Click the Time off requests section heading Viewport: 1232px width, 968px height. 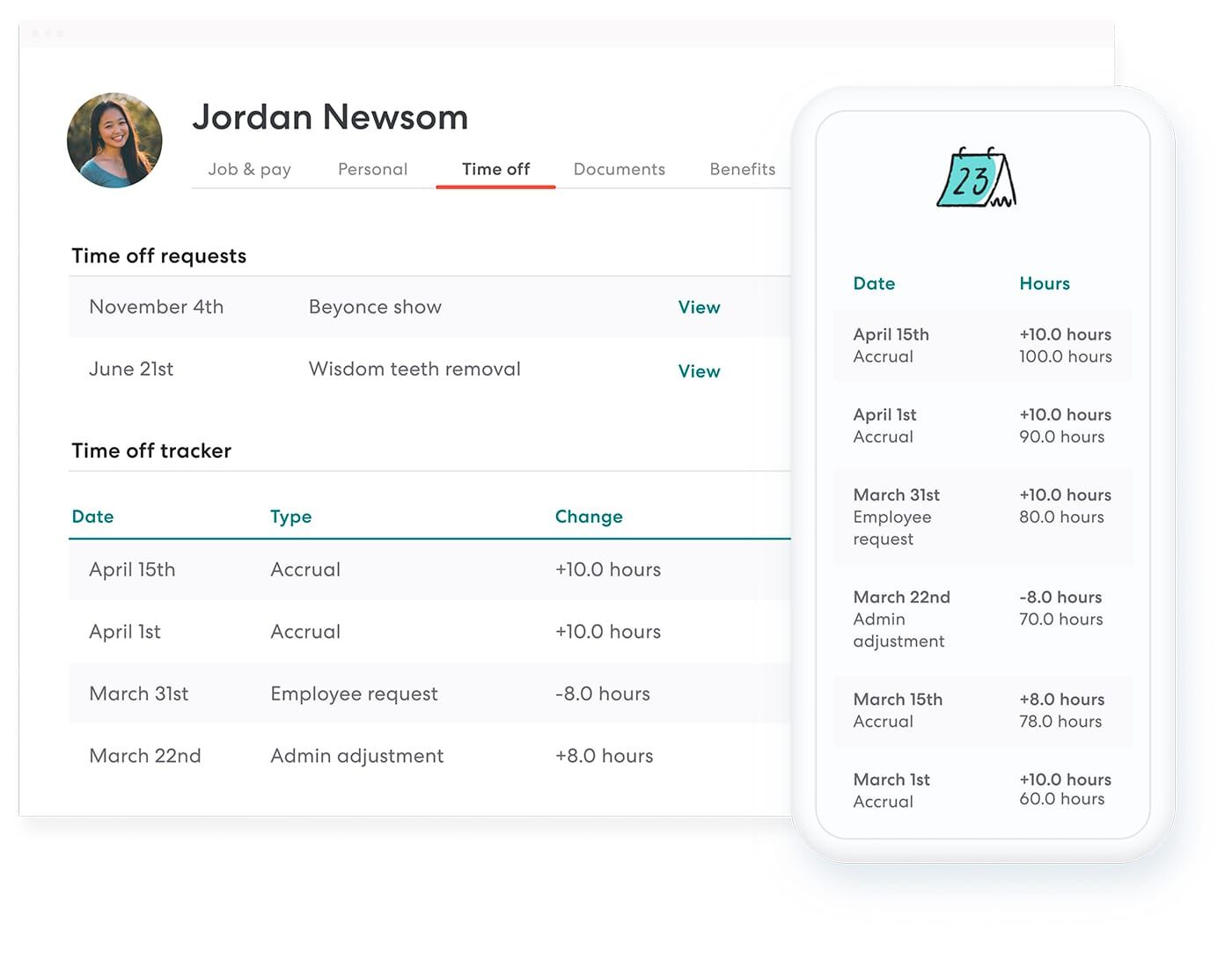(x=158, y=256)
